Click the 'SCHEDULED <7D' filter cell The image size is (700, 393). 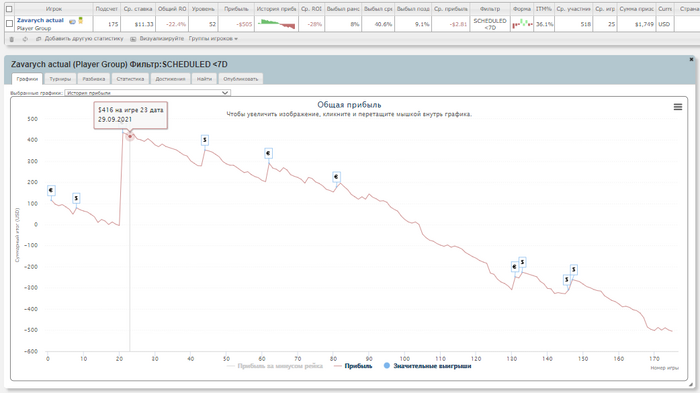click(x=490, y=24)
